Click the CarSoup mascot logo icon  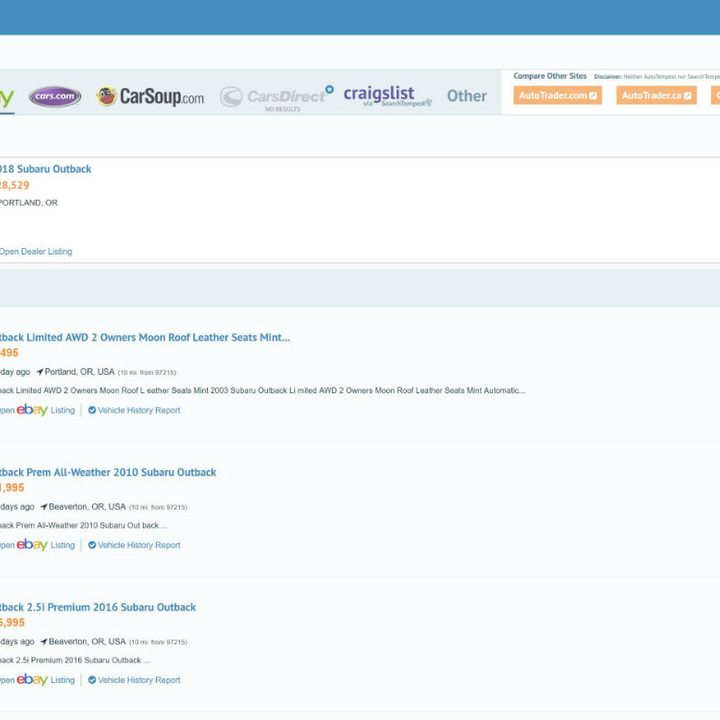click(106, 96)
